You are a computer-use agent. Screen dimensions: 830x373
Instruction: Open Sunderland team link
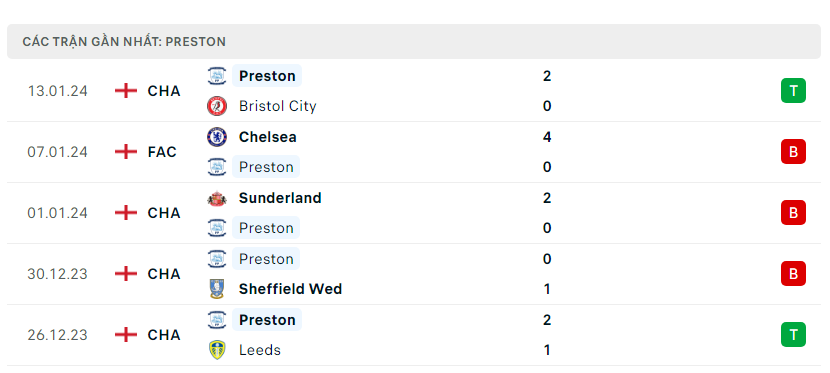(280, 198)
